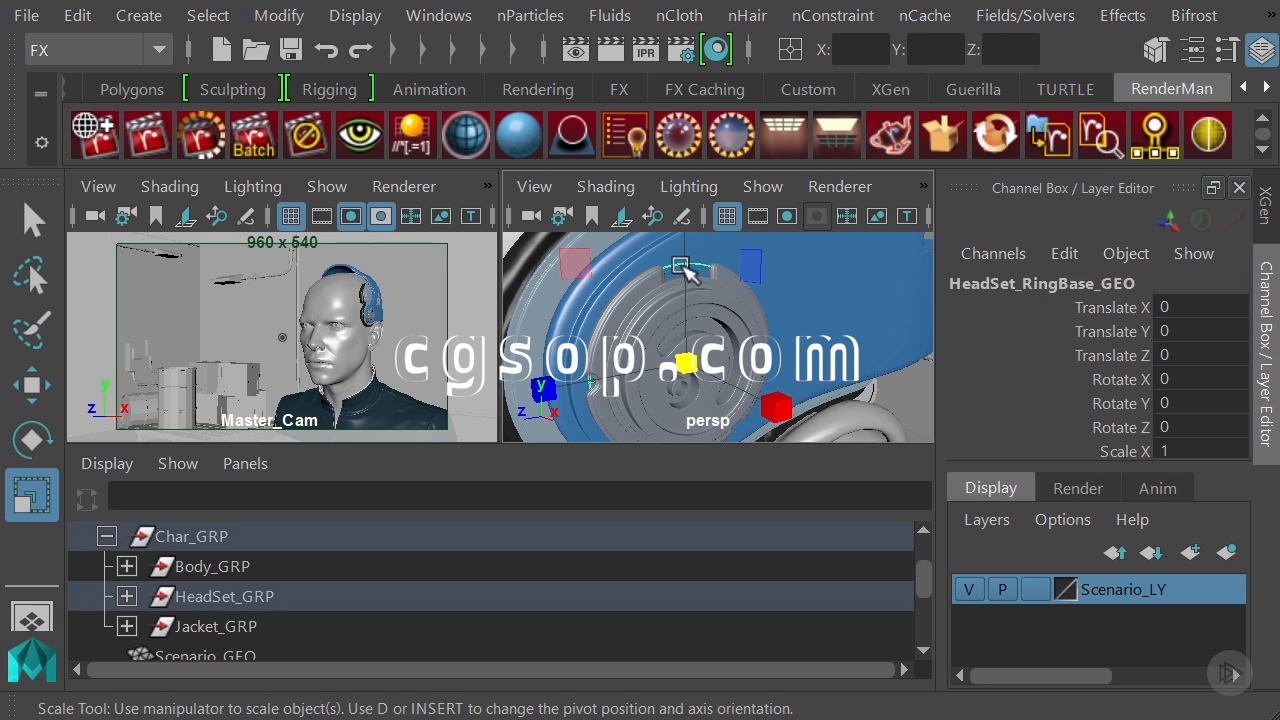Open the Render tab in Layer Editor

[x=1078, y=488]
